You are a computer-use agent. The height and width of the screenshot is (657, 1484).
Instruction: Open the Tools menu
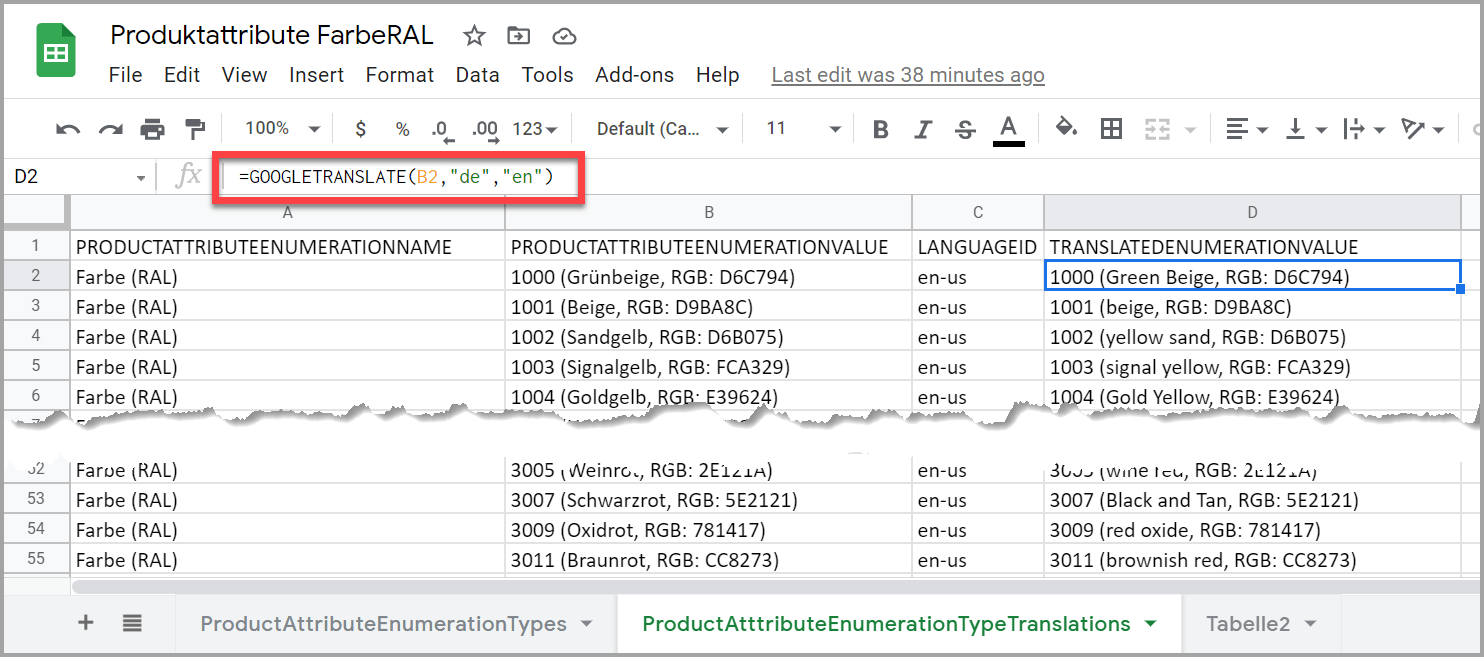coord(547,75)
